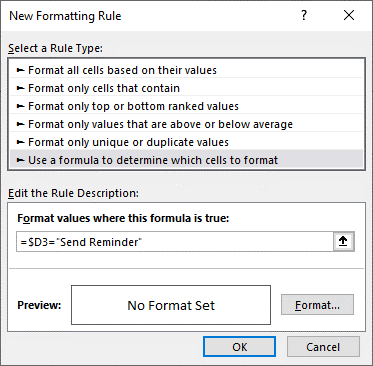Pick 'Format only unique or duplicate values'
Image resolution: width=373 pixels, height=366 pixels.
tap(186, 142)
